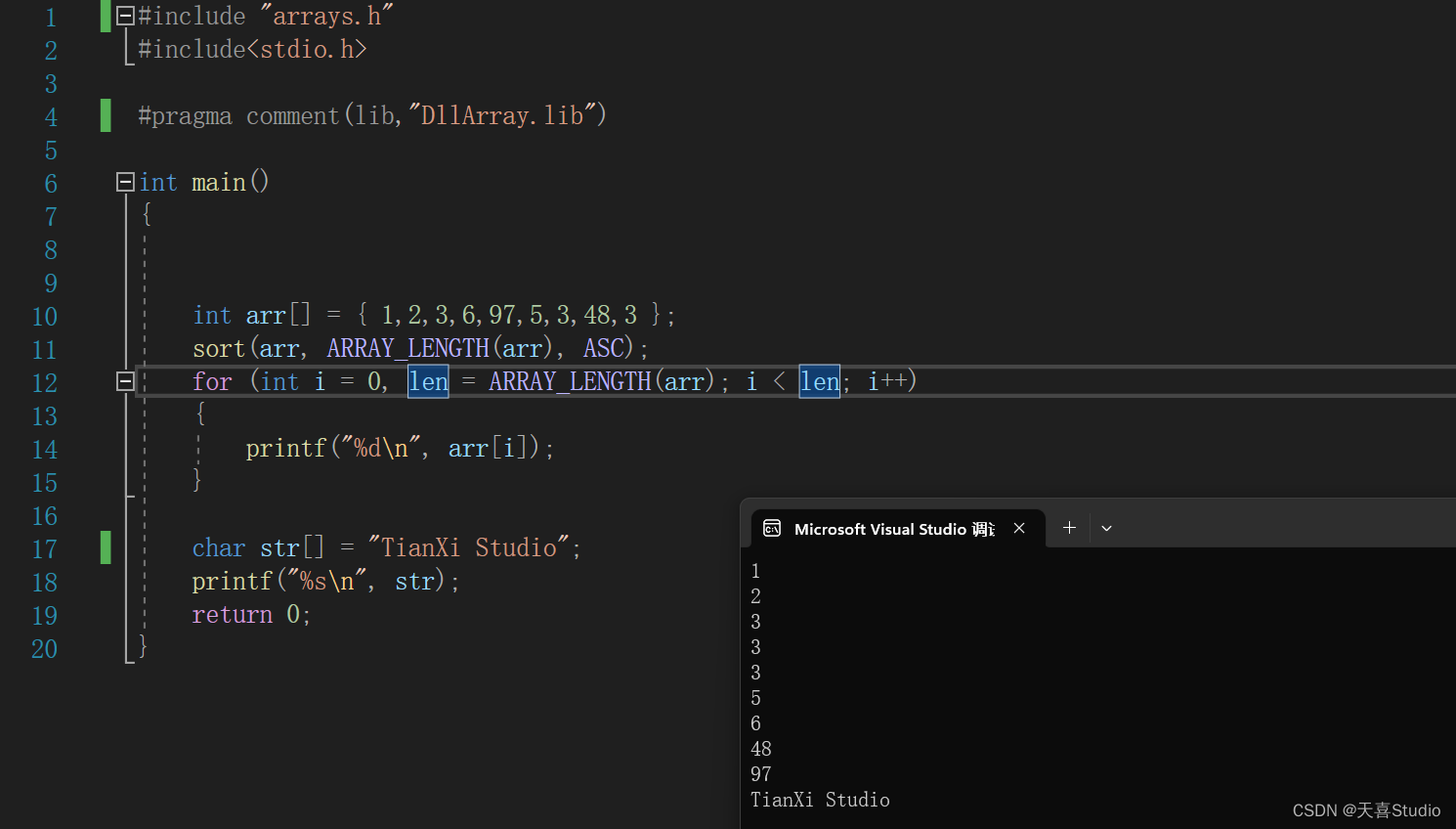This screenshot has width=1456, height=829.
Task: Click the array initializer values on line 10
Action: click(509, 315)
